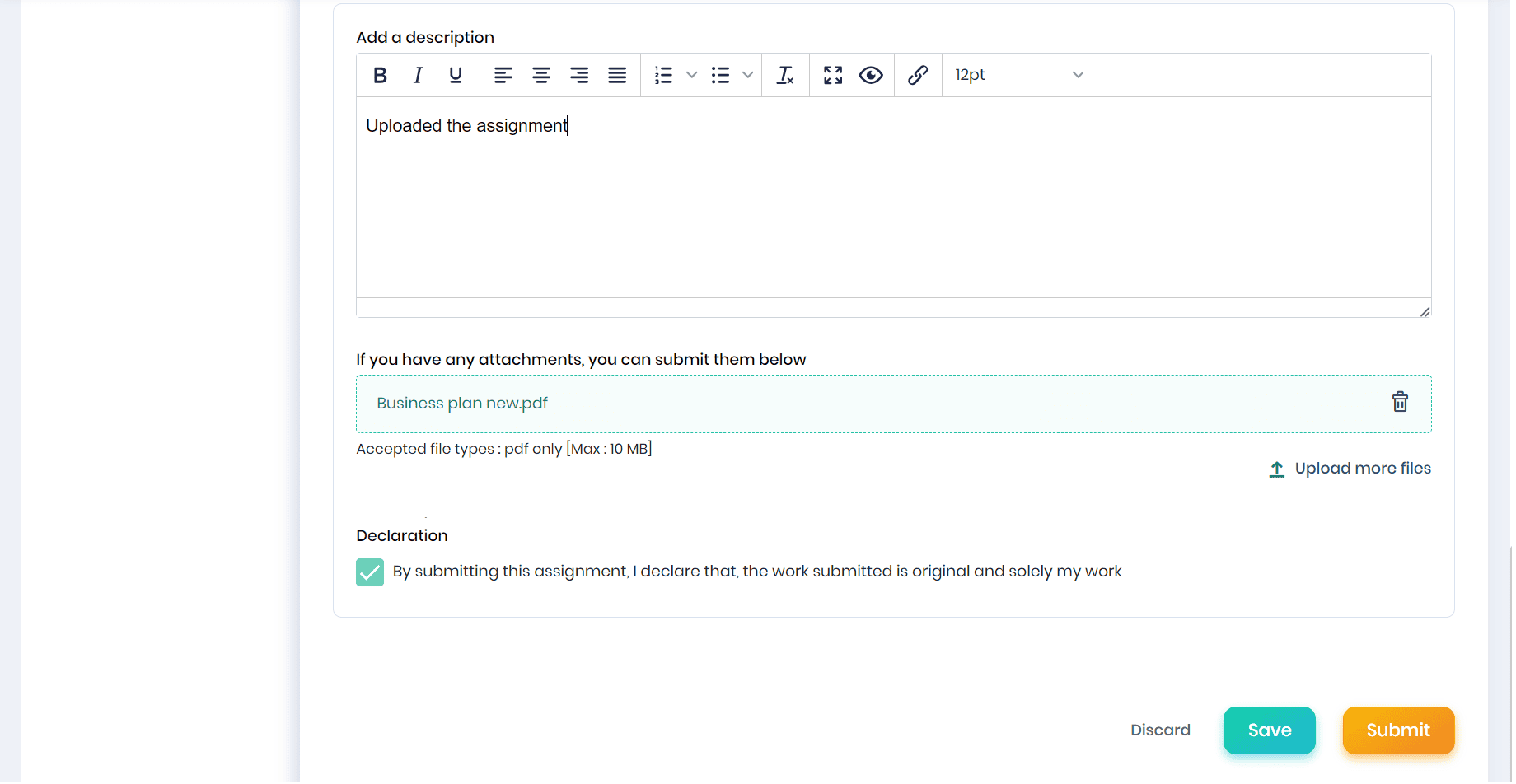This screenshot has width=1516, height=784.
Task: Insert a numbered list
Action: [664, 75]
